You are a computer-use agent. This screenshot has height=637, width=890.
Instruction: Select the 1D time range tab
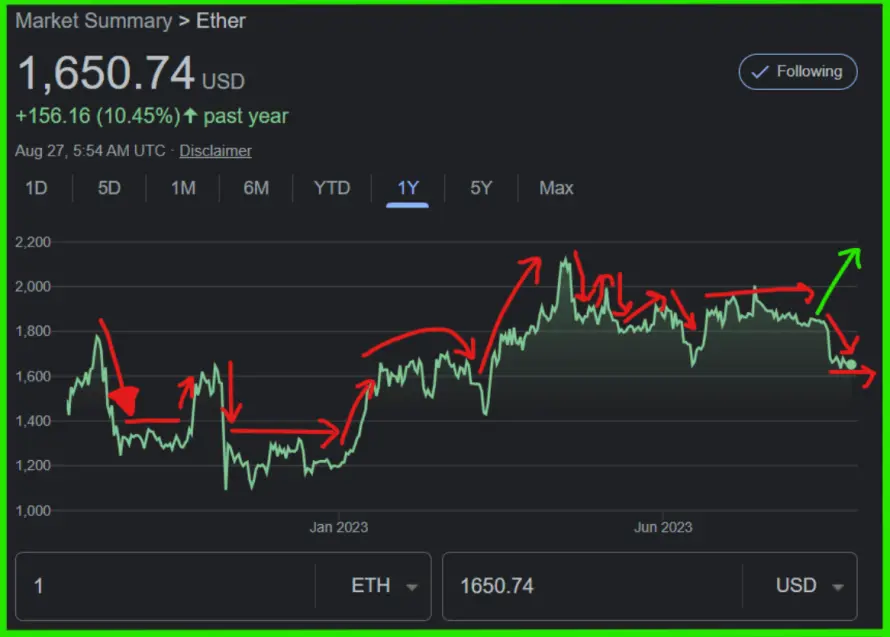click(36, 188)
